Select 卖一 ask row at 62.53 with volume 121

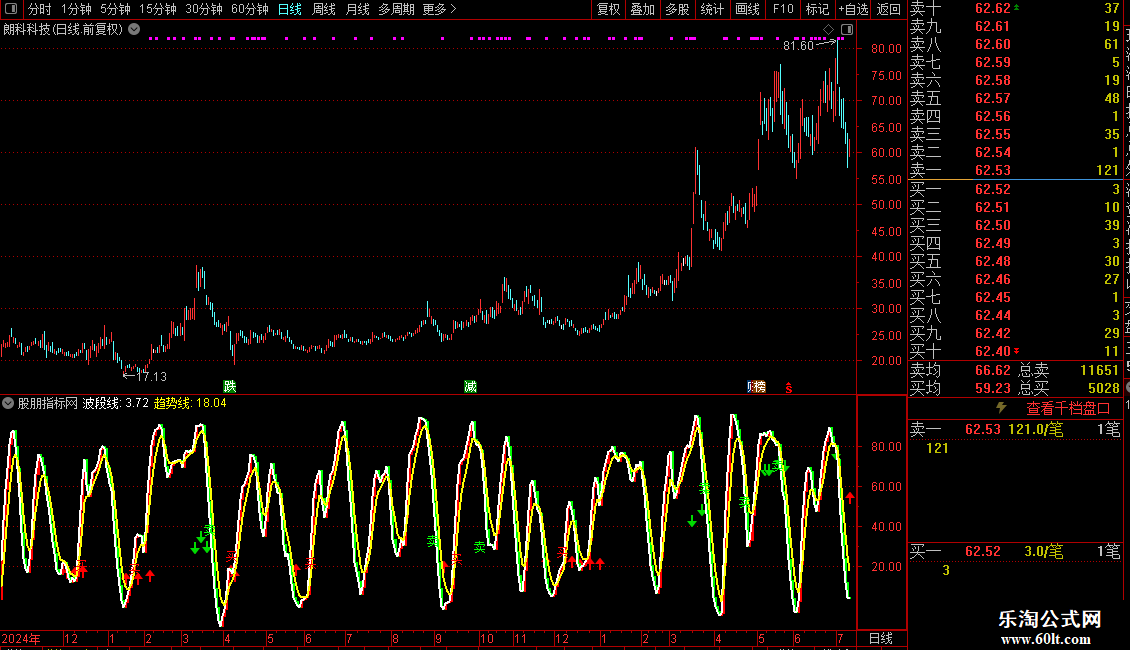1015,170
